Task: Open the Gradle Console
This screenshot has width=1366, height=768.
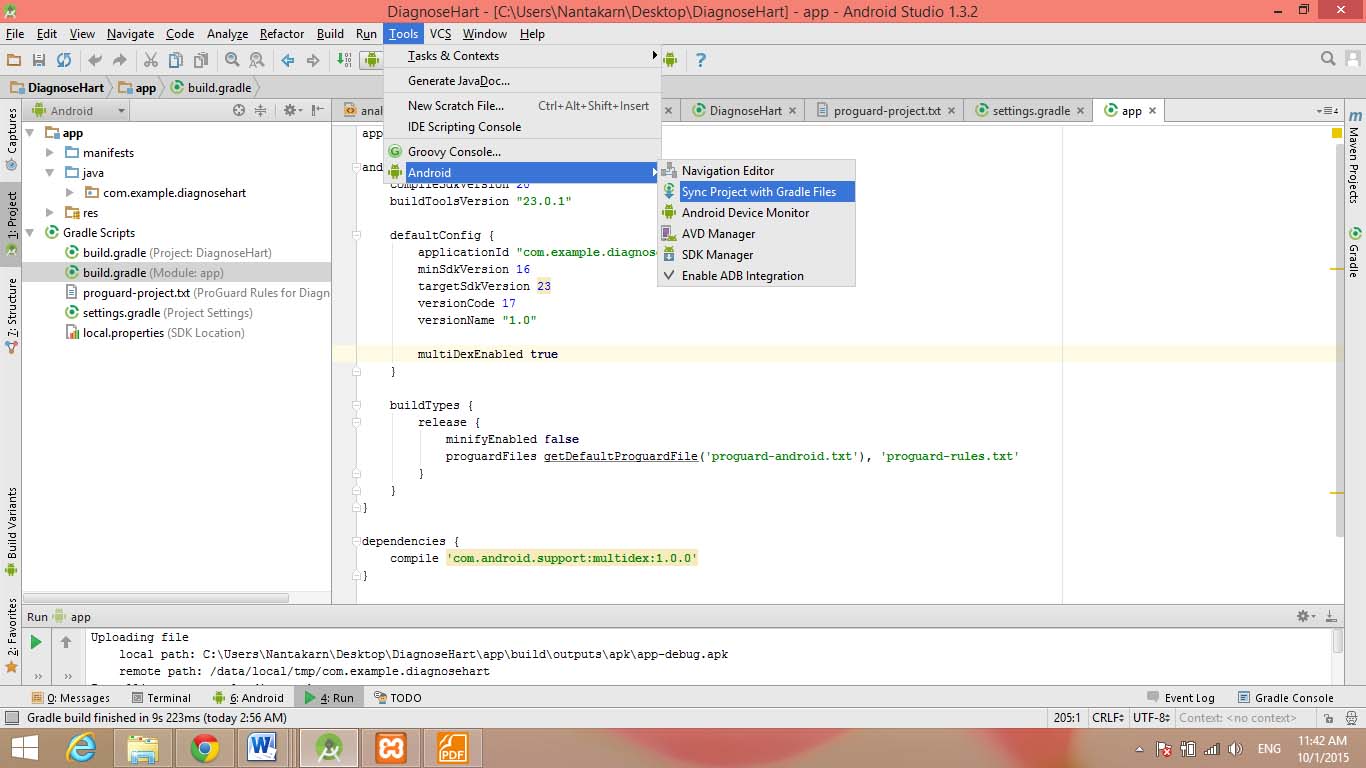Action: [x=1285, y=698]
